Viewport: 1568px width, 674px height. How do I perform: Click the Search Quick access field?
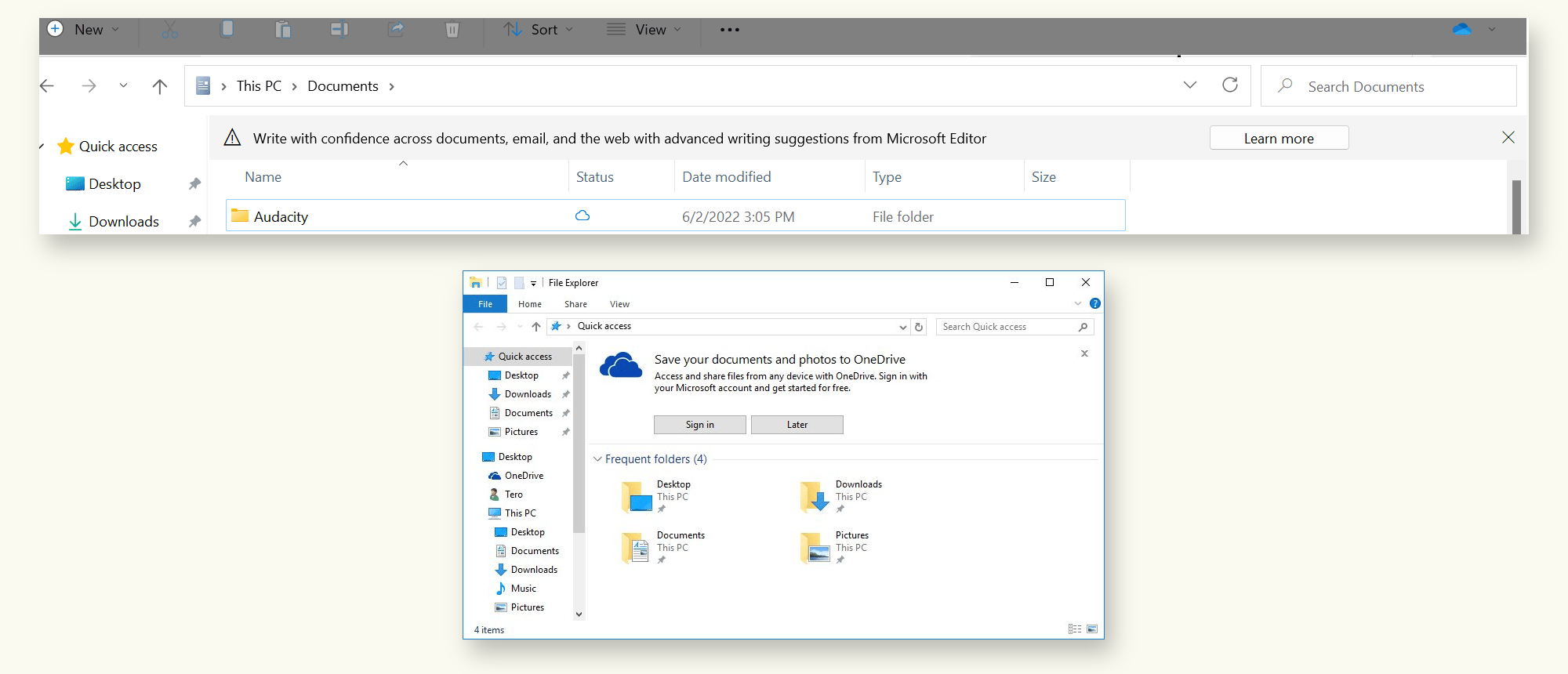[x=1014, y=327]
